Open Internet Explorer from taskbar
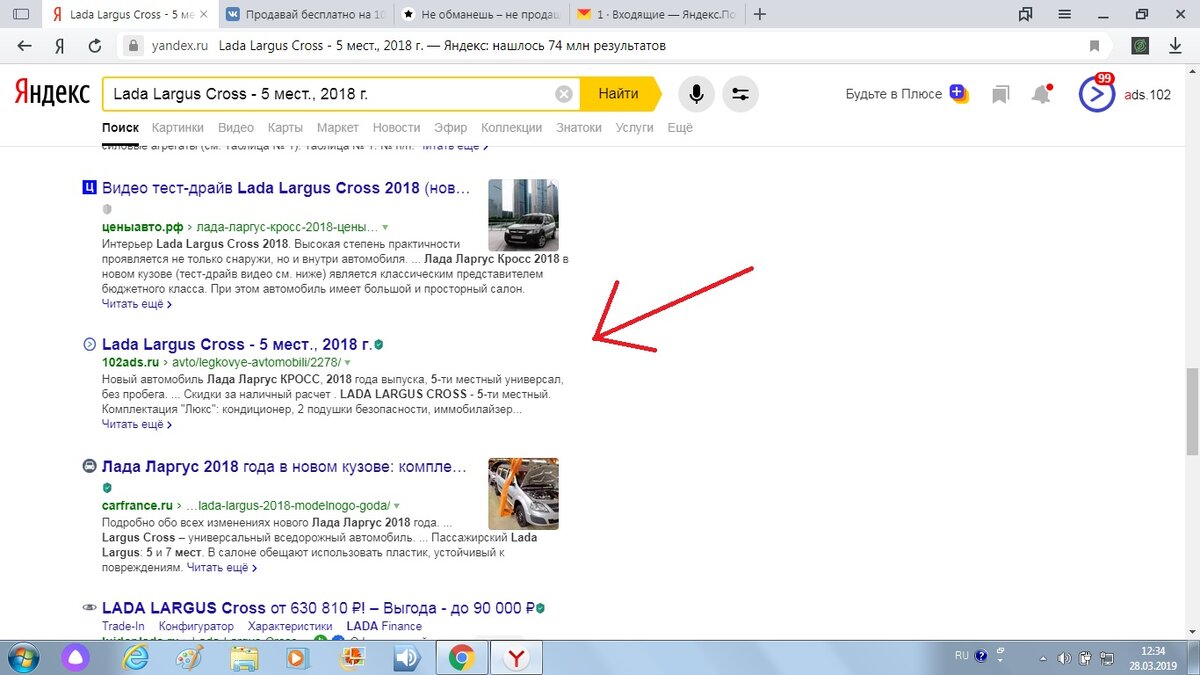This screenshot has height=675, width=1200. (136, 658)
